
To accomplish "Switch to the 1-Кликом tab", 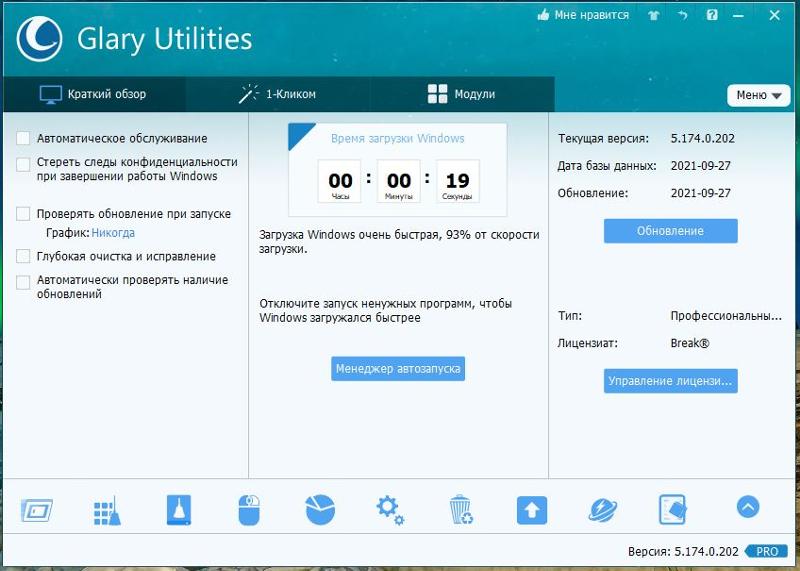I will coord(278,94).
